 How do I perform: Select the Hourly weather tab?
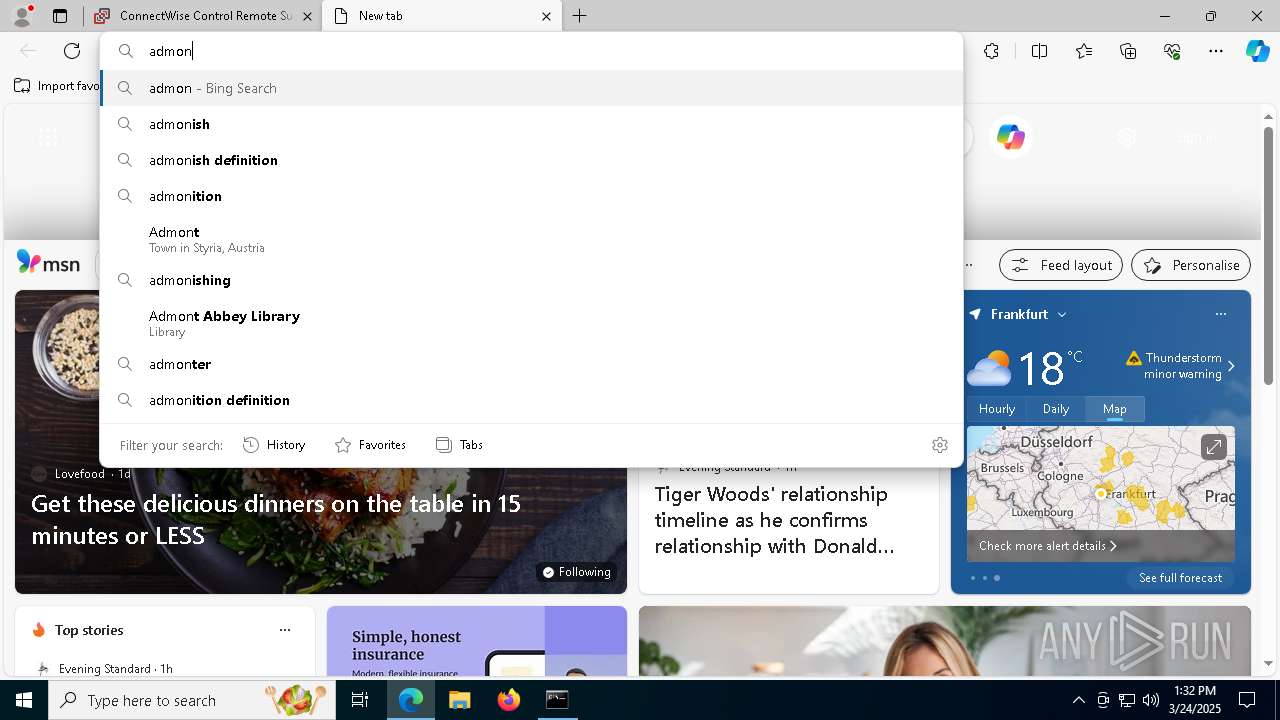pyautogui.click(x=997, y=409)
